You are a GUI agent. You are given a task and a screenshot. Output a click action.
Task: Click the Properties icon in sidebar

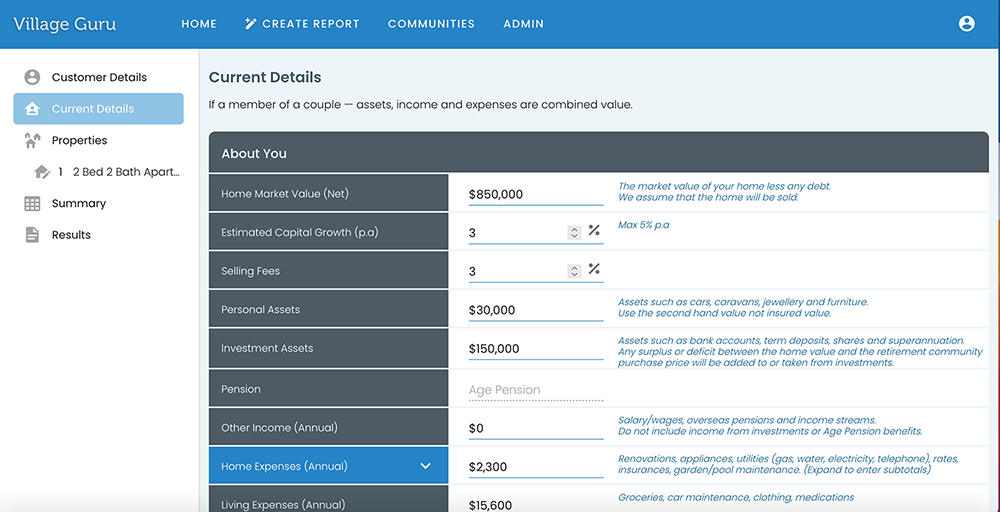[x=32, y=141]
